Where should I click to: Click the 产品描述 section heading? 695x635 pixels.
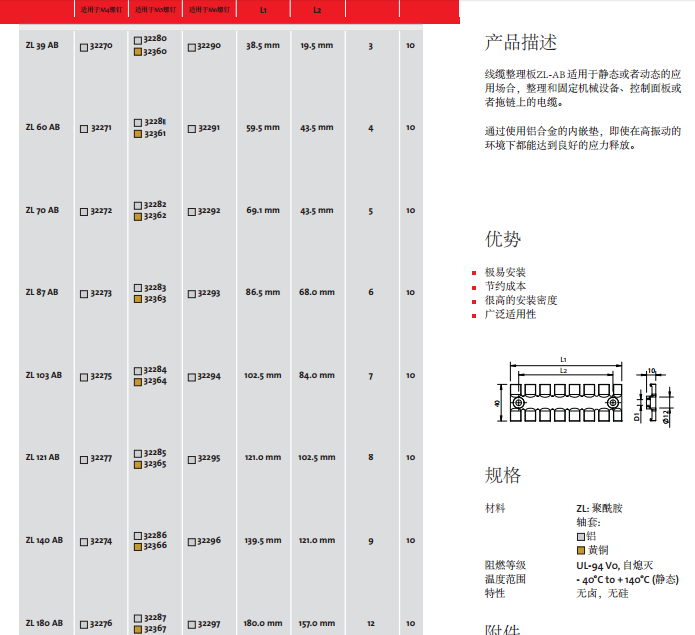(520, 43)
